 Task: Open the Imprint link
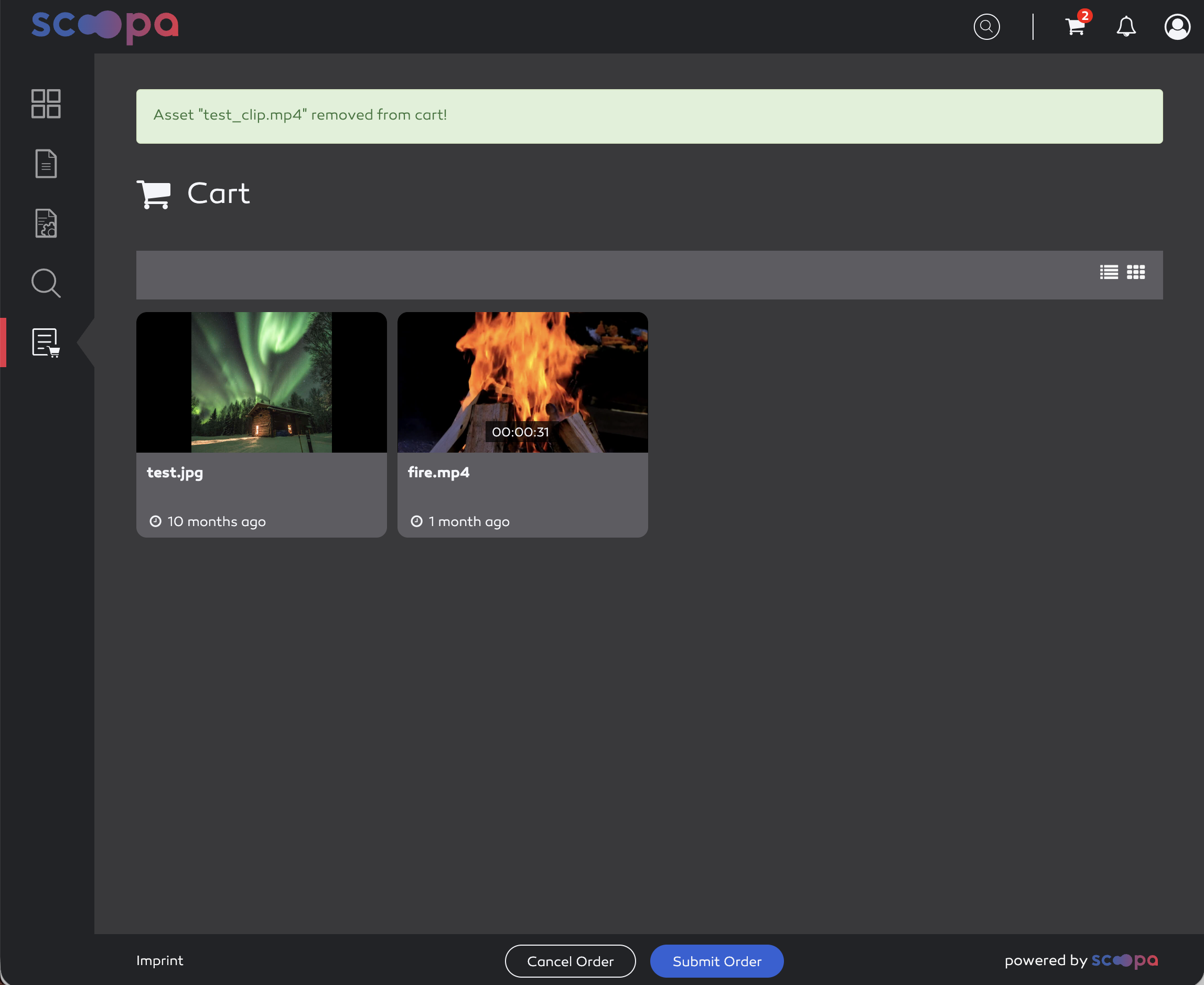click(x=160, y=960)
